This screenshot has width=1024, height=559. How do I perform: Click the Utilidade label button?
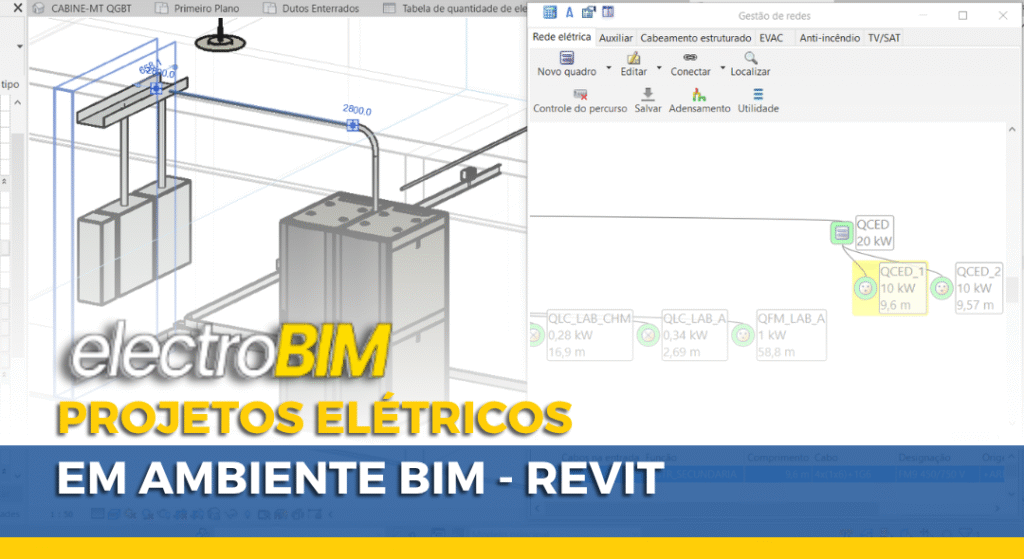[x=758, y=108]
